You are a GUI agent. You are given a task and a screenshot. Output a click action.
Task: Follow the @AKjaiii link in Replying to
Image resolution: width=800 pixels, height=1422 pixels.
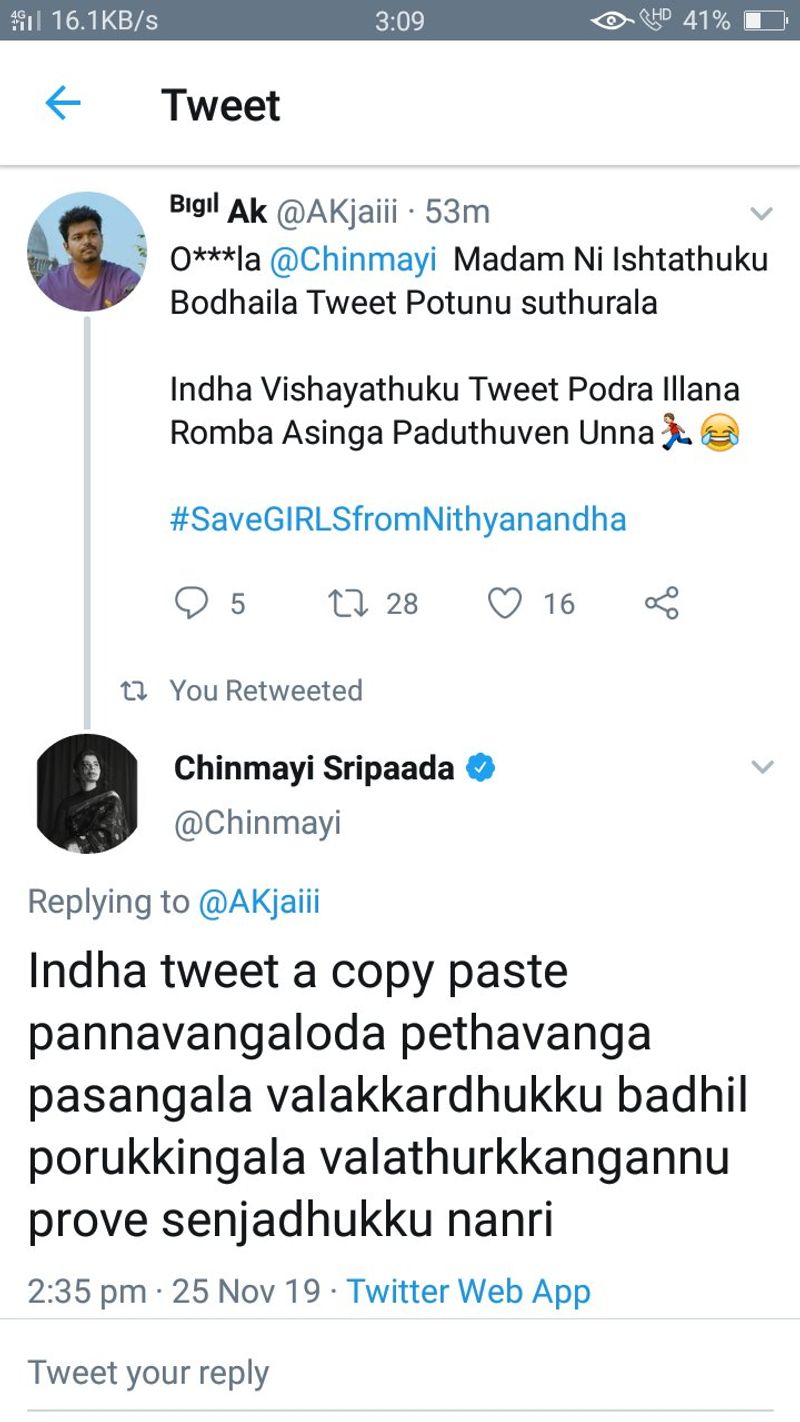259,901
